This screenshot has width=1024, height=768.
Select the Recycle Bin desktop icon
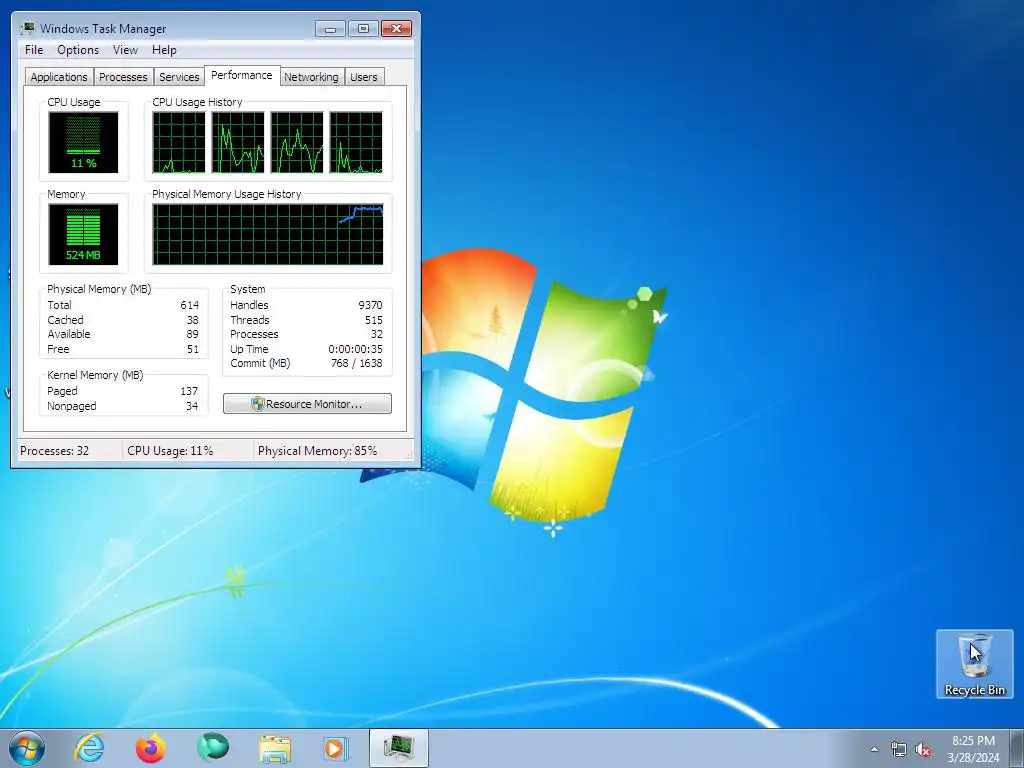coord(974,664)
